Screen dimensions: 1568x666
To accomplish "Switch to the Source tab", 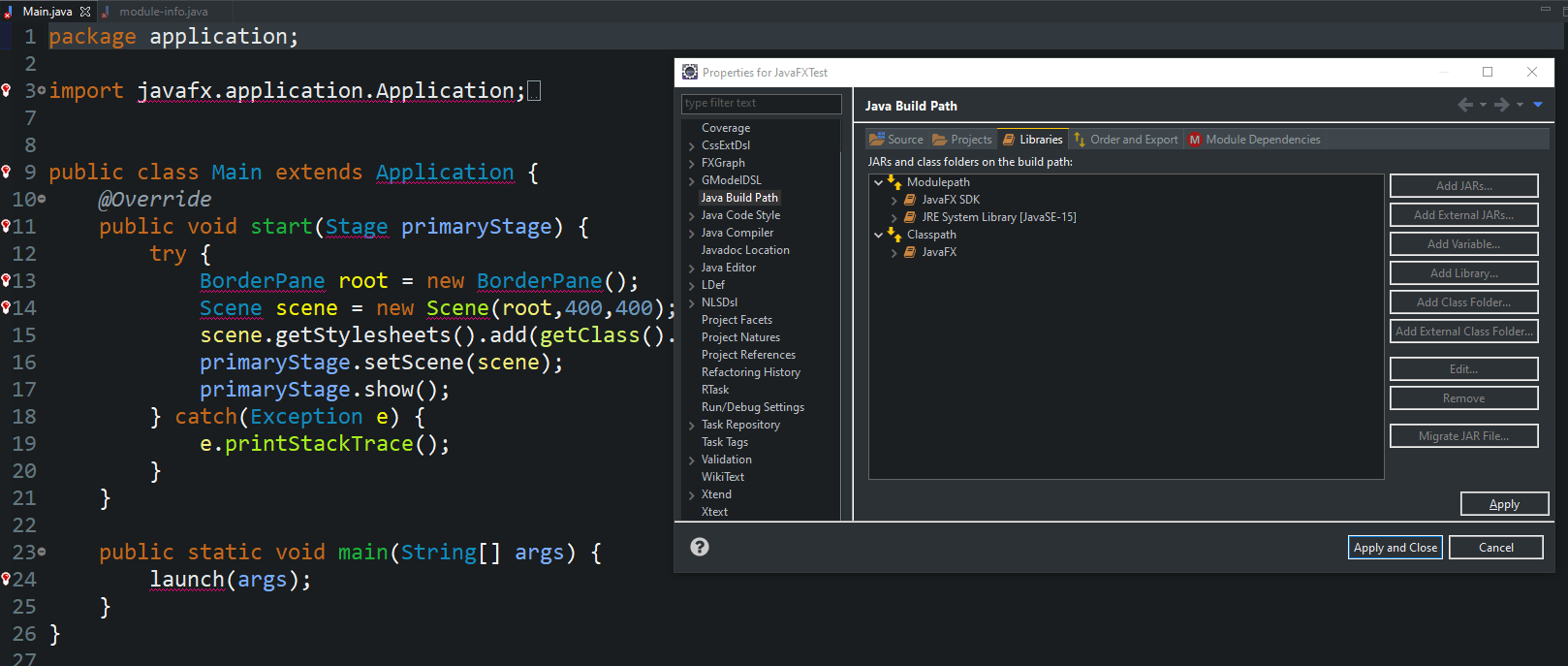I will tap(896, 140).
